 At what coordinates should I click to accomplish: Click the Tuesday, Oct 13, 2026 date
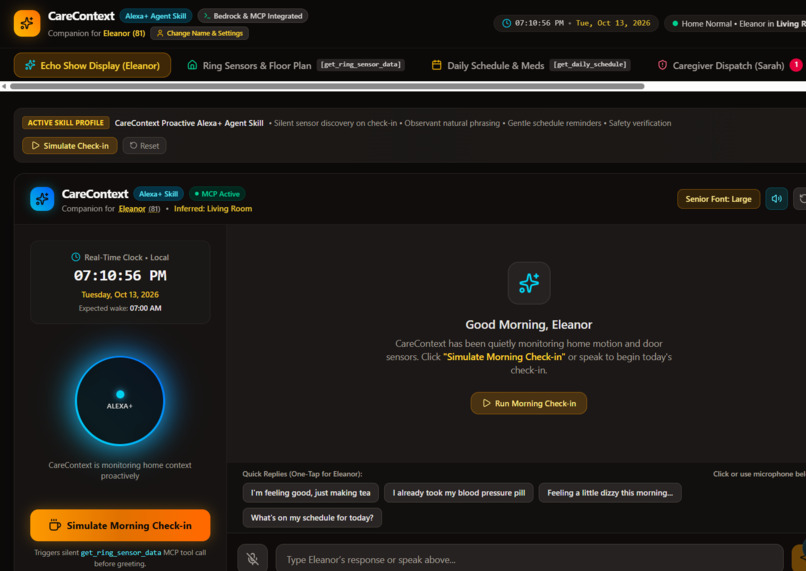click(x=120, y=294)
